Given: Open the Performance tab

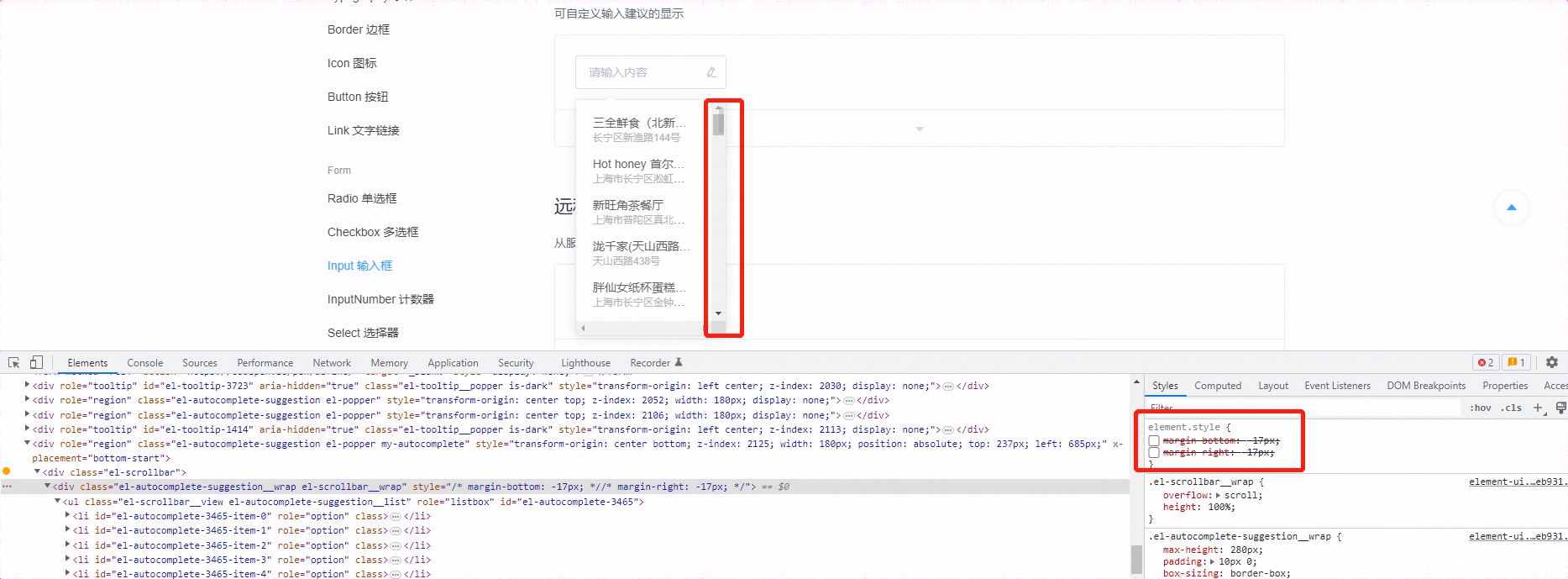Looking at the screenshot, I should pos(265,363).
